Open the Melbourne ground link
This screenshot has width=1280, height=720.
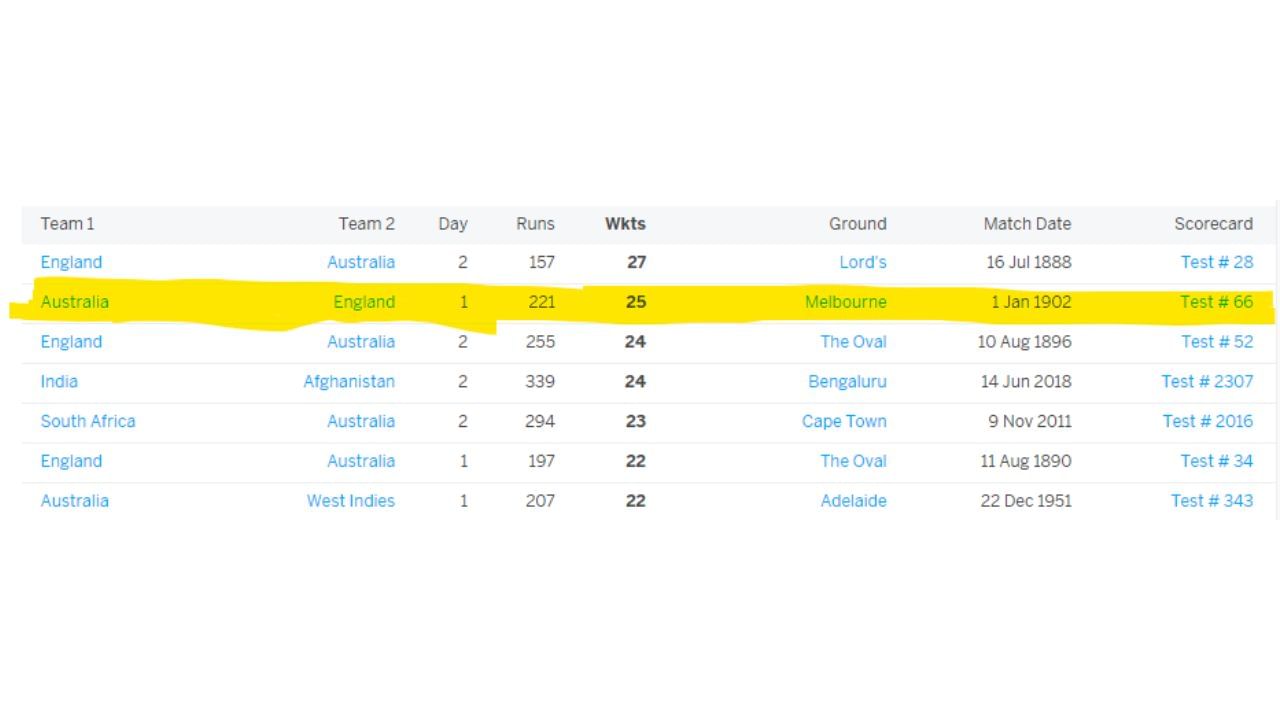[845, 302]
